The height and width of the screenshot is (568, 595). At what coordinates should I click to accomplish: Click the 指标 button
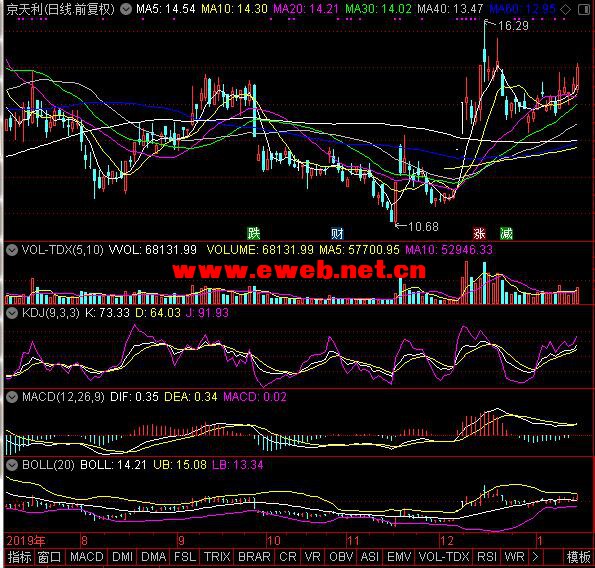tap(19, 557)
